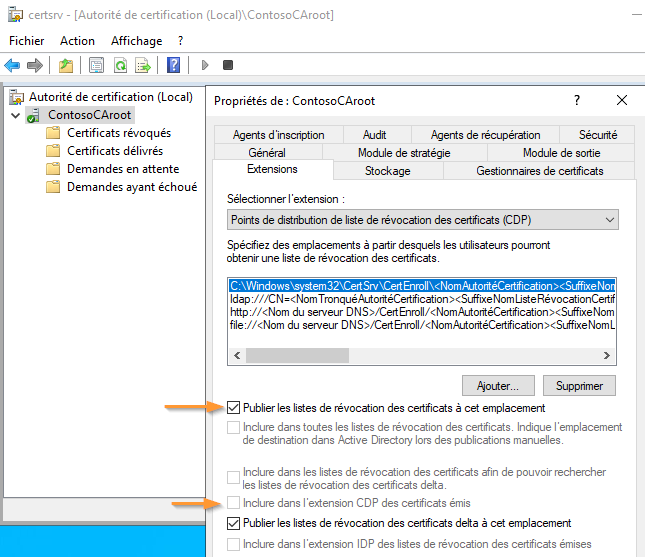Select the http://<Nom du serveur DNS> location entry
Viewport: 645px width, 557px height.
pyautogui.click(x=422, y=312)
